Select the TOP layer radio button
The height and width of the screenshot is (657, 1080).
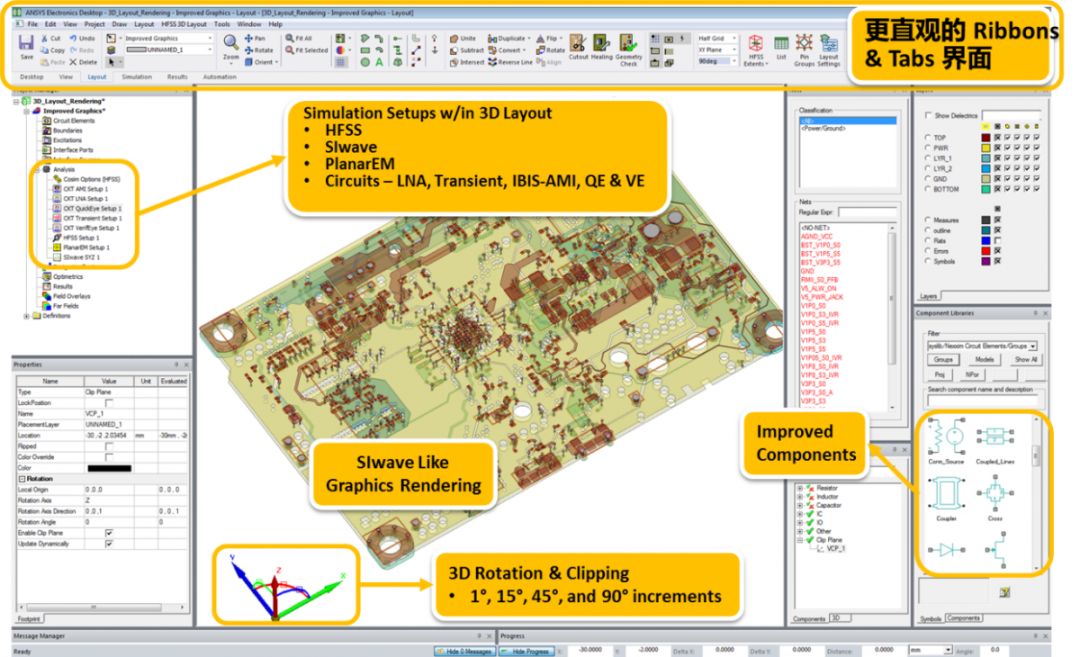pos(928,137)
